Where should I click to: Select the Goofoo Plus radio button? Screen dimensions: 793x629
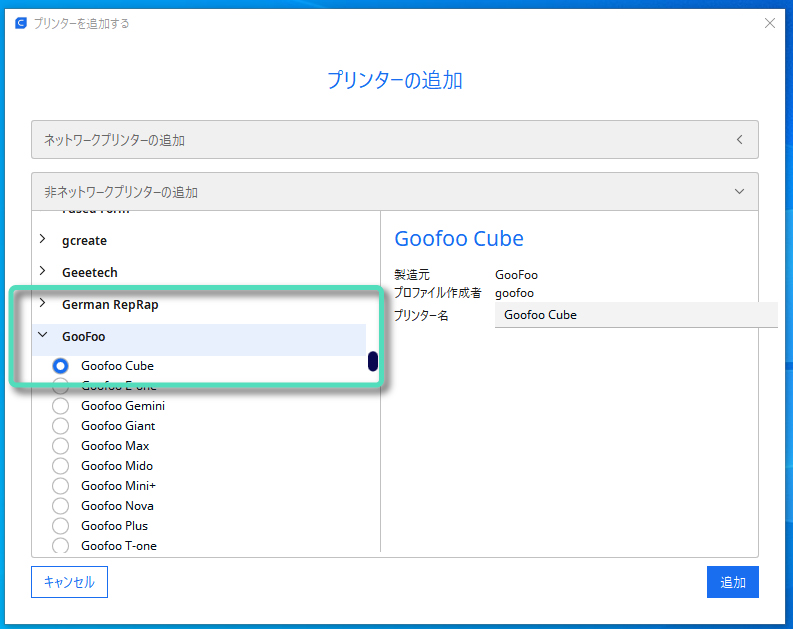(61, 526)
